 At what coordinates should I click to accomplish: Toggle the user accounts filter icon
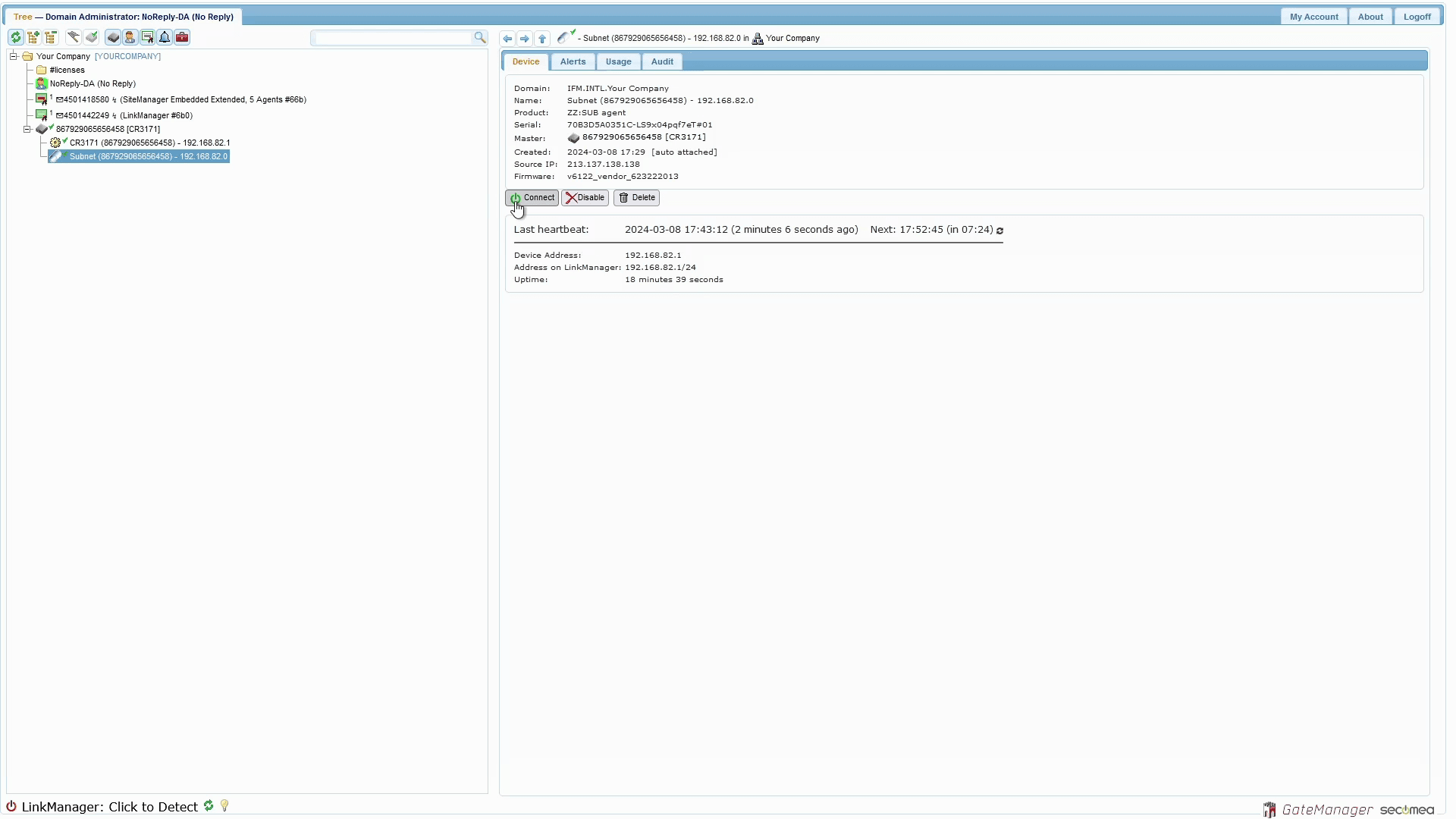click(130, 37)
